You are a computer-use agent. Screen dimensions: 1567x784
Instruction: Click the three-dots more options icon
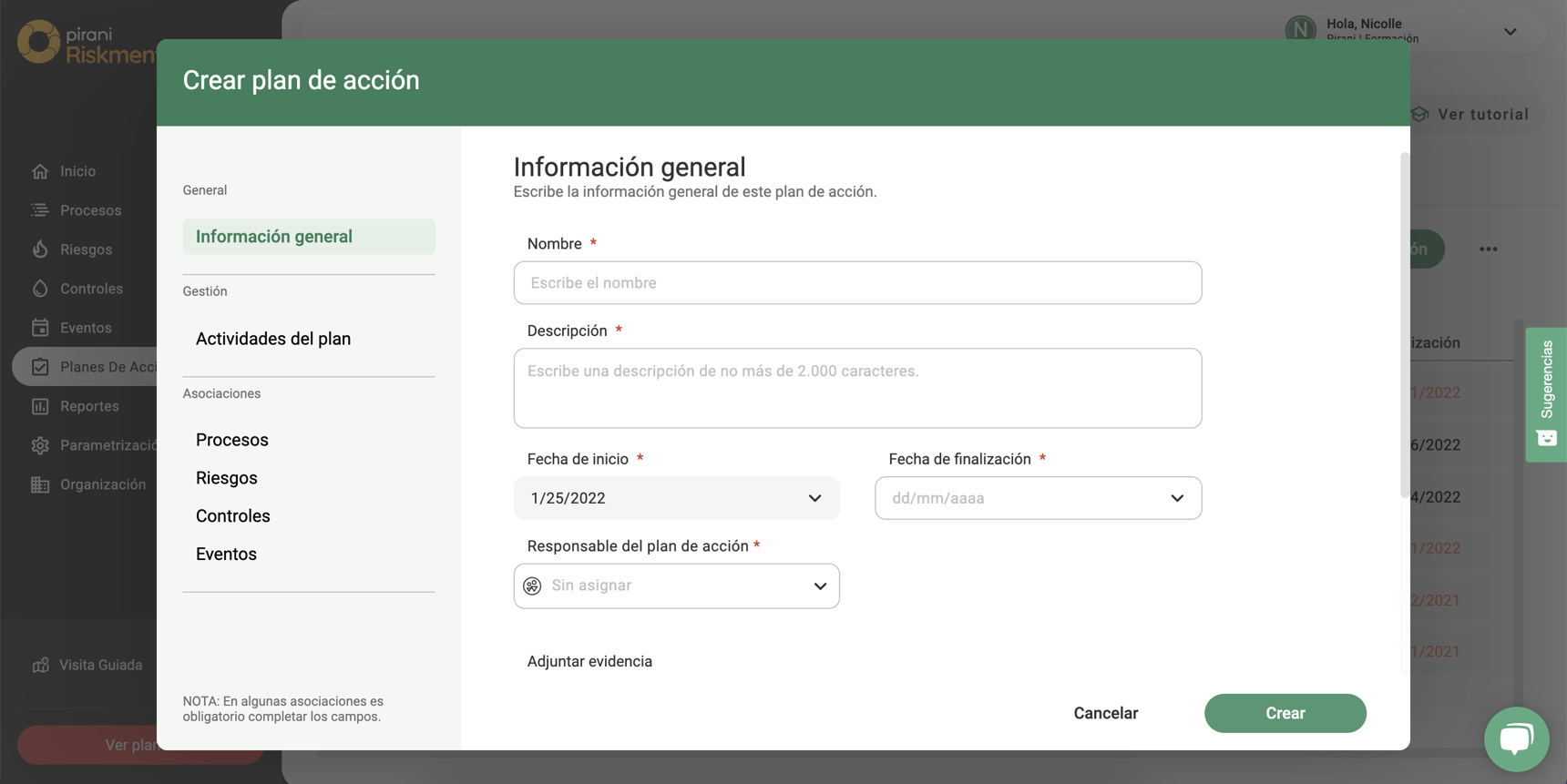click(1488, 249)
